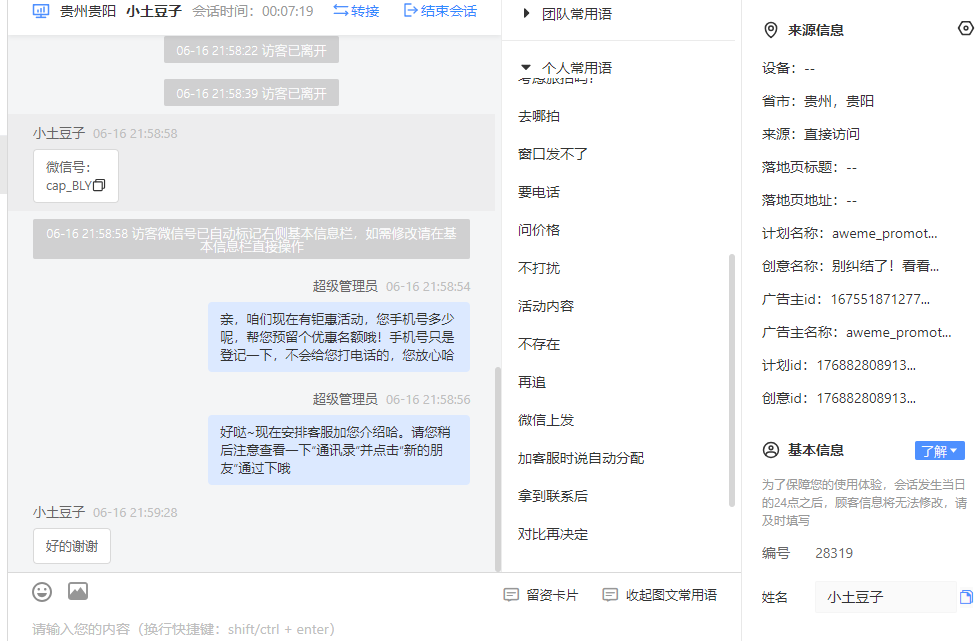The width and height of the screenshot is (980, 641).
Task: Click the image upload icon
Action: coord(78,591)
